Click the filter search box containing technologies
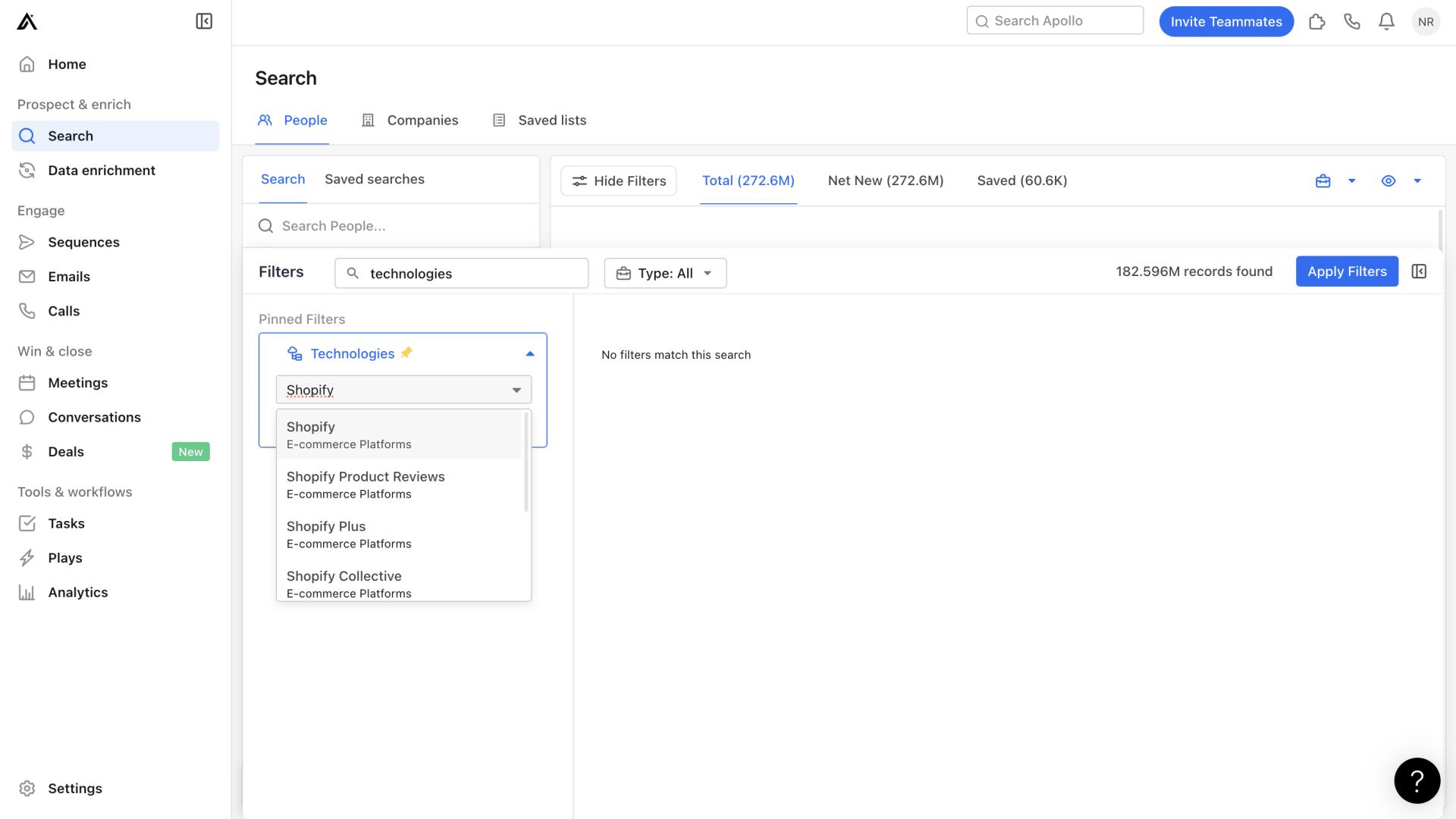The width and height of the screenshot is (1456, 819). (462, 273)
